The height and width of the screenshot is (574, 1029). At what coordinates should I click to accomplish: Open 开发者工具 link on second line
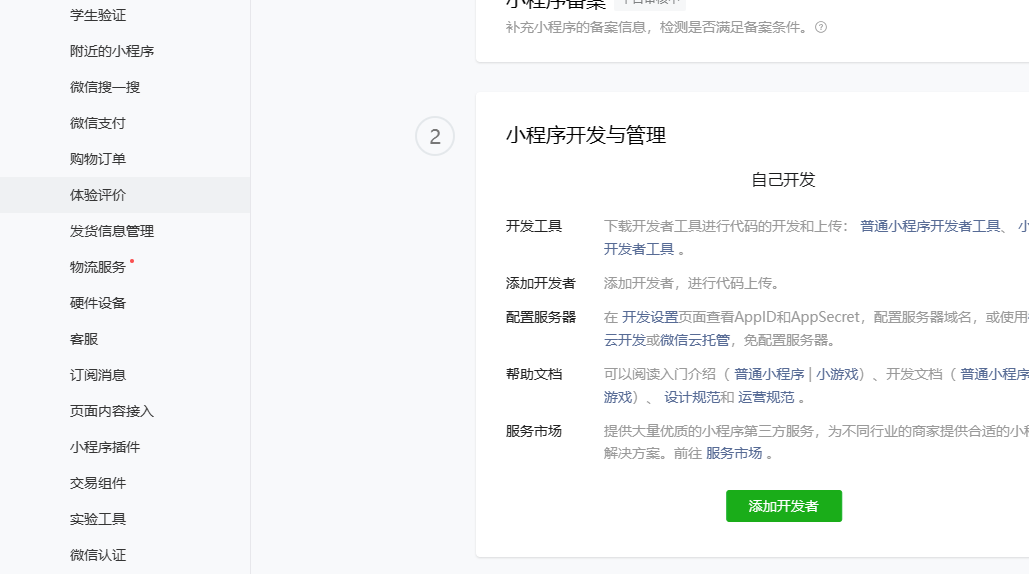click(x=639, y=250)
